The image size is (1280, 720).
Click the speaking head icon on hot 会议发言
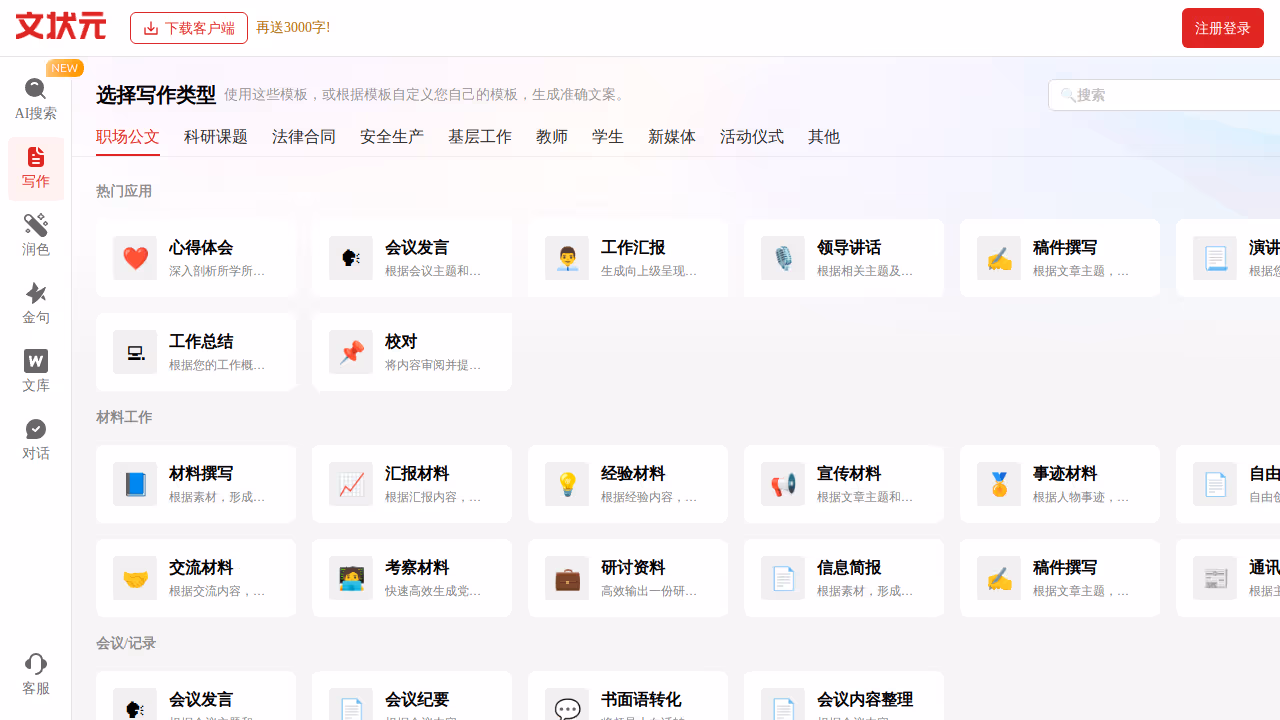[351, 258]
